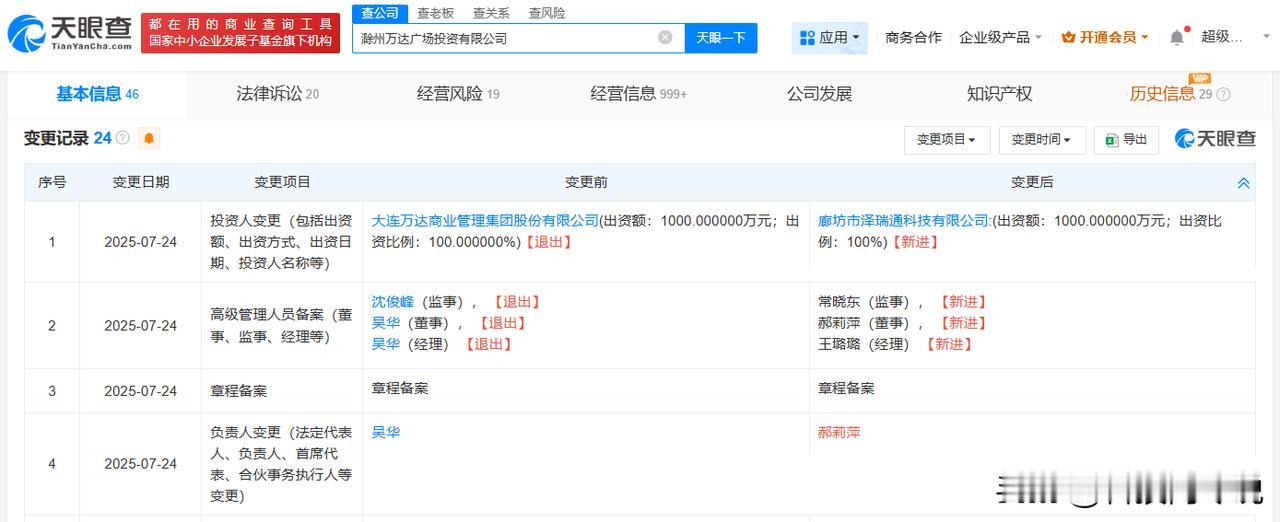Click the 变更日期 column header

tap(141, 182)
